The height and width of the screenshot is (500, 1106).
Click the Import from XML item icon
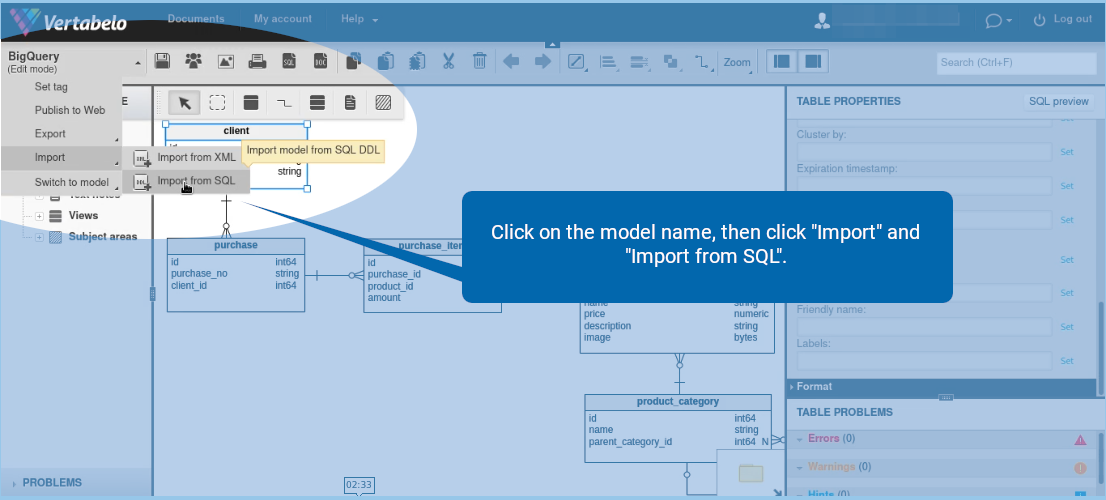(x=142, y=158)
